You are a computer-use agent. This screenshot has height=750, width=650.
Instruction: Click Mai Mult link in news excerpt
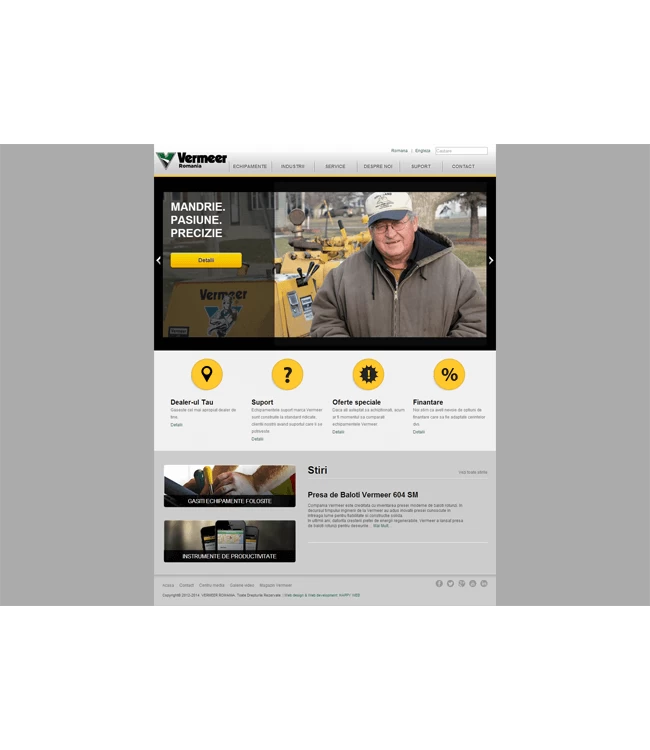(381, 526)
